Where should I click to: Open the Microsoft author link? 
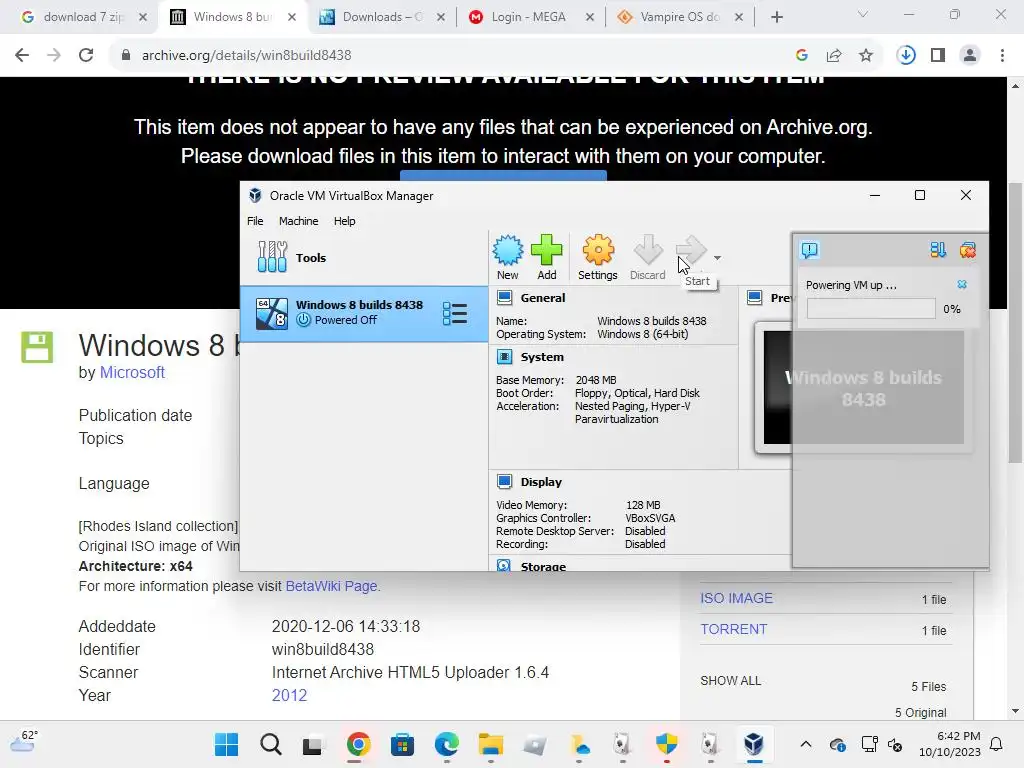[132, 372]
